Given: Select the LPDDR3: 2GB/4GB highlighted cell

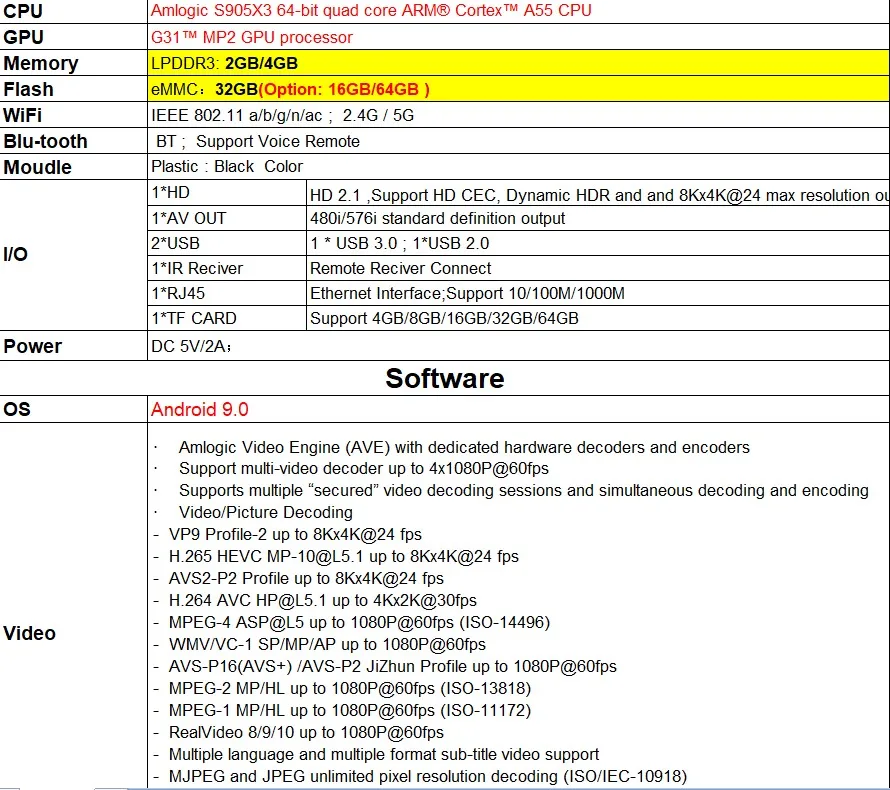Looking at the screenshot, I should click(518, 62).
